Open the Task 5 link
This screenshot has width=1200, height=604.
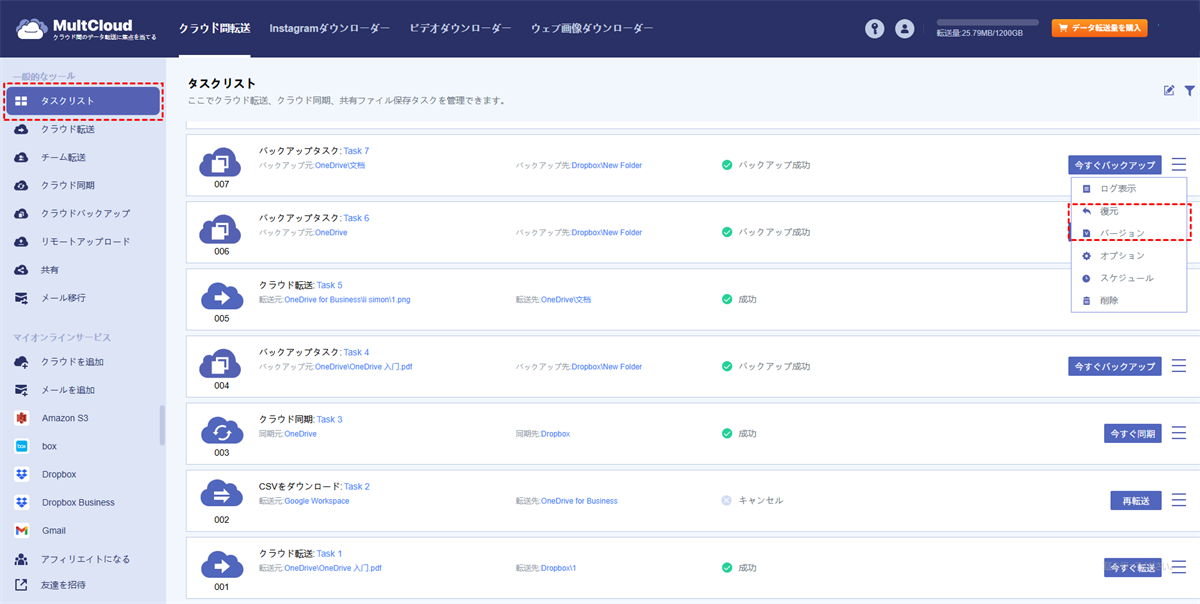click(x=329, y=285)
